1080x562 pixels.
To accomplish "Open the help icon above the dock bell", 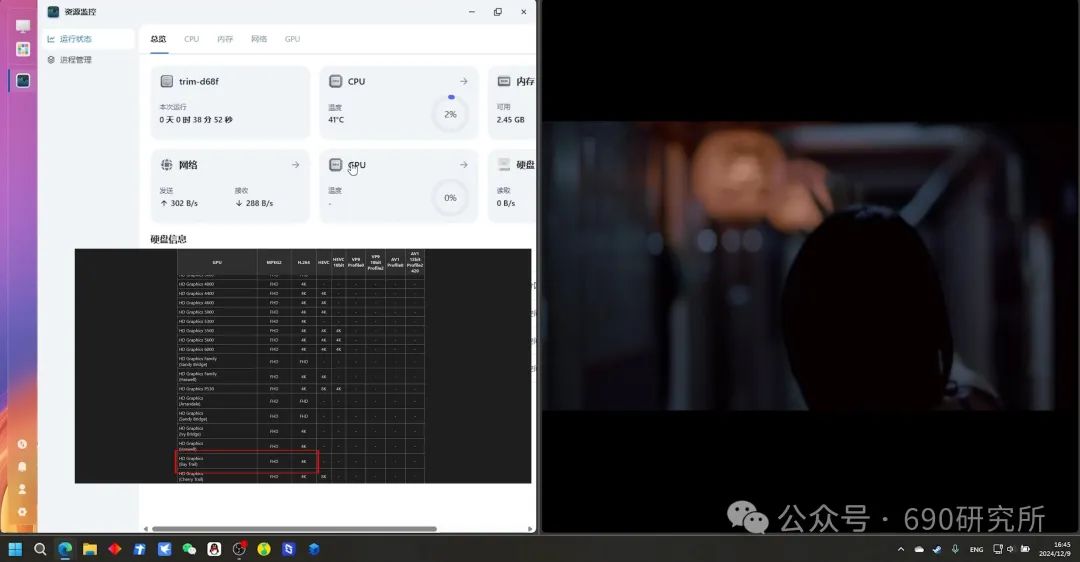I will [x=22, y=444].
